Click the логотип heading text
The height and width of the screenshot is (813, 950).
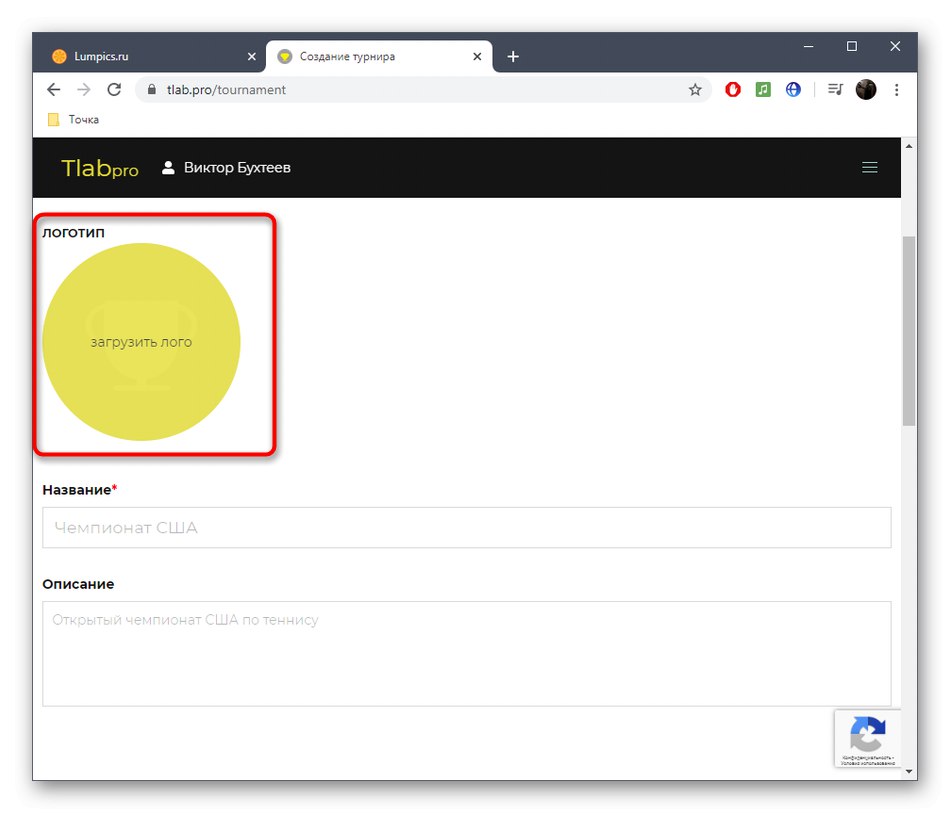pyautogui.click(x=73, y=233)
